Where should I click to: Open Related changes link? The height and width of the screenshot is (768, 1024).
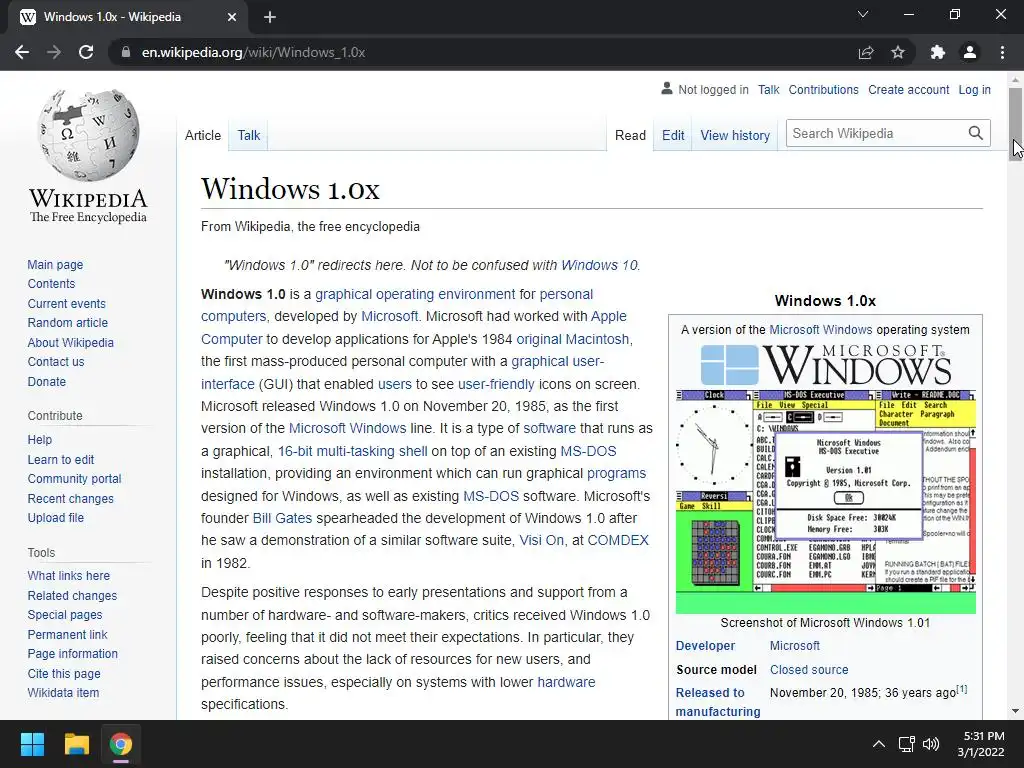pyautogui.click(x=72, y=596)
